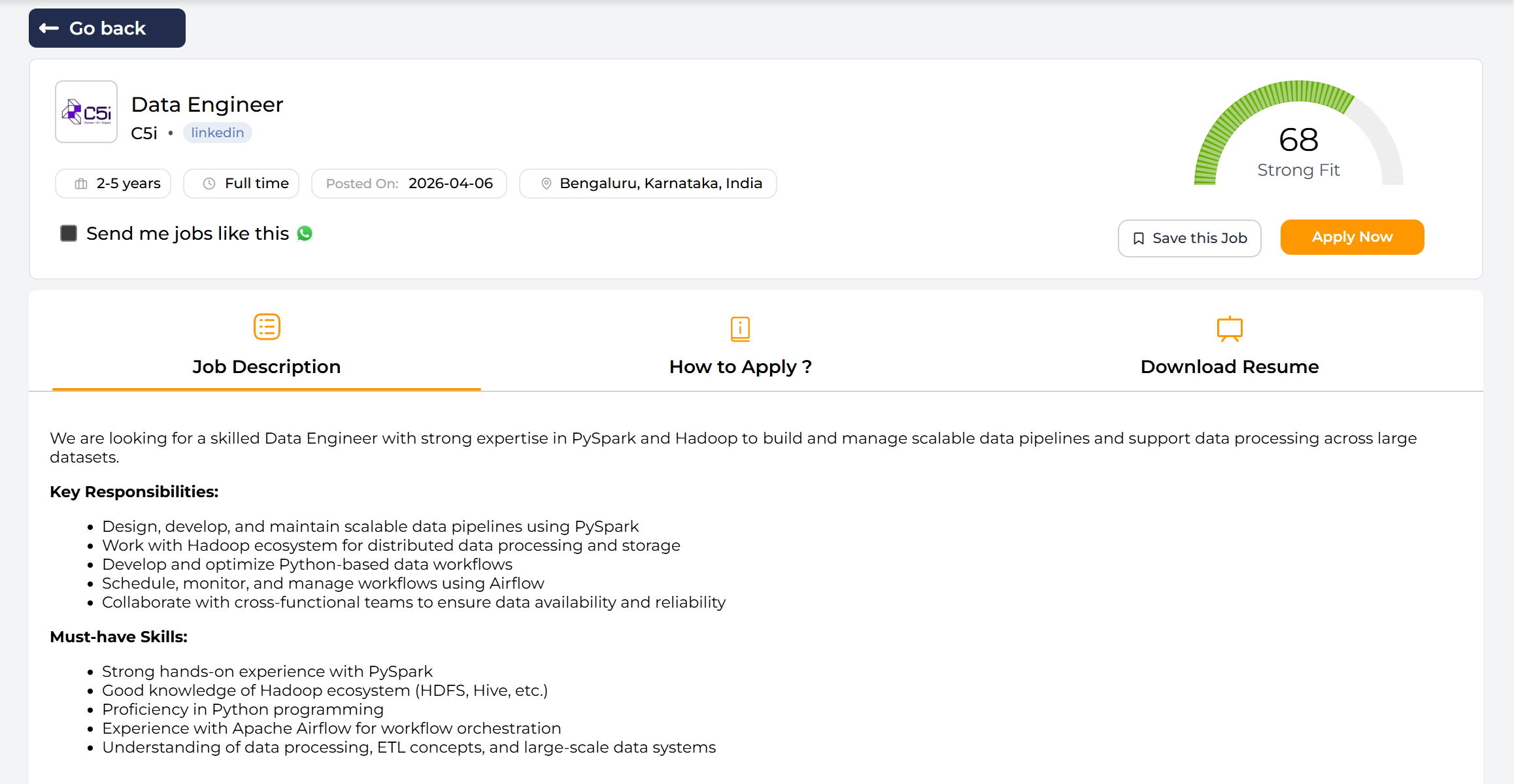Switch to the How to Apply ? tab
This screenshot has width=1514, height=784.
(740, 367)
